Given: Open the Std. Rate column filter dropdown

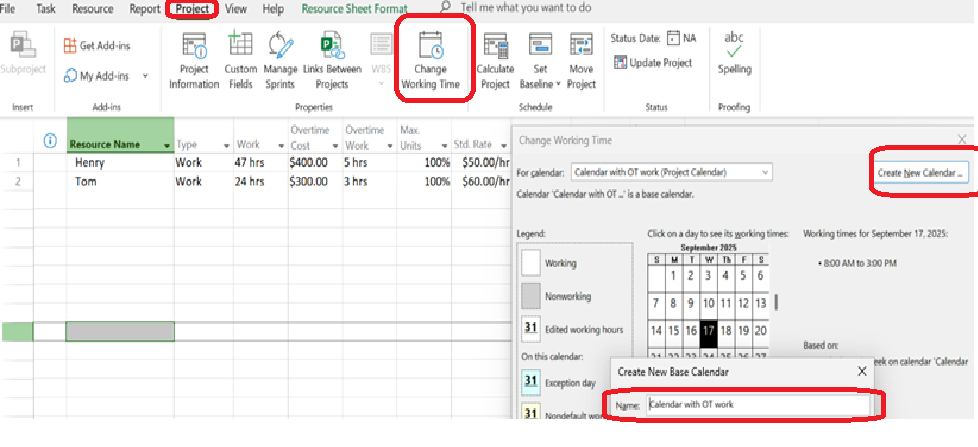Looking at the screenshot, I should pos(503,145).
